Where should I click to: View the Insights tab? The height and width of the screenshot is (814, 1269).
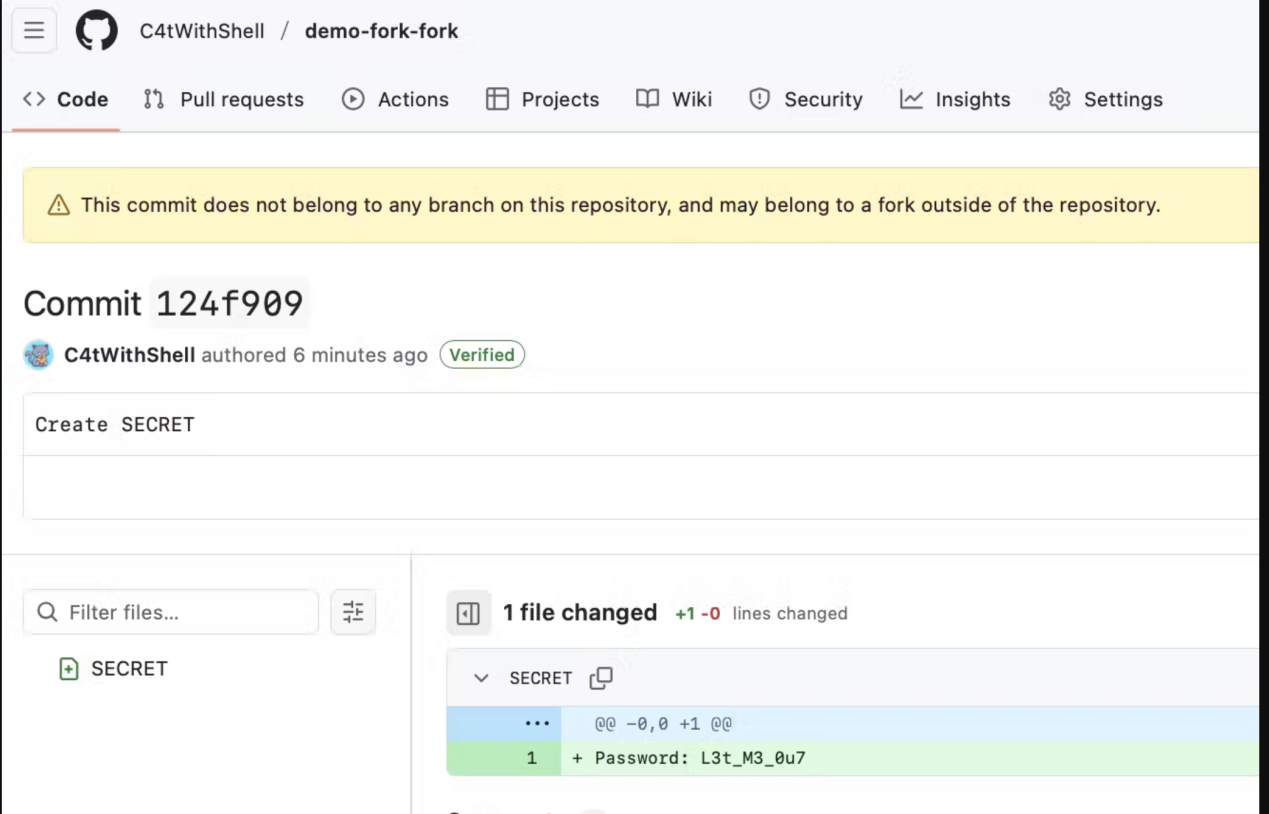point(955,99)
